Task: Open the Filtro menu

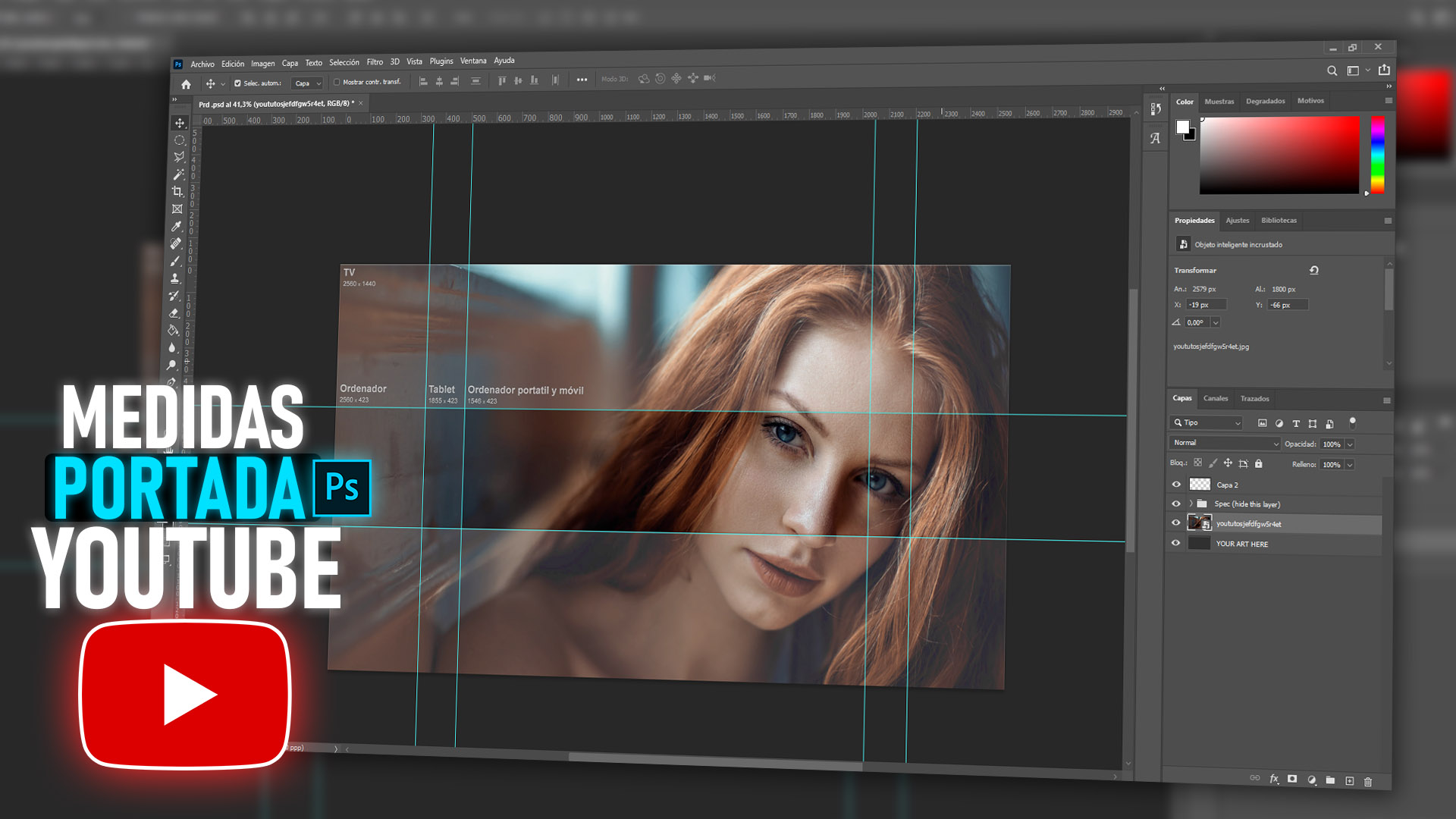Action: (x=375, y=62)
